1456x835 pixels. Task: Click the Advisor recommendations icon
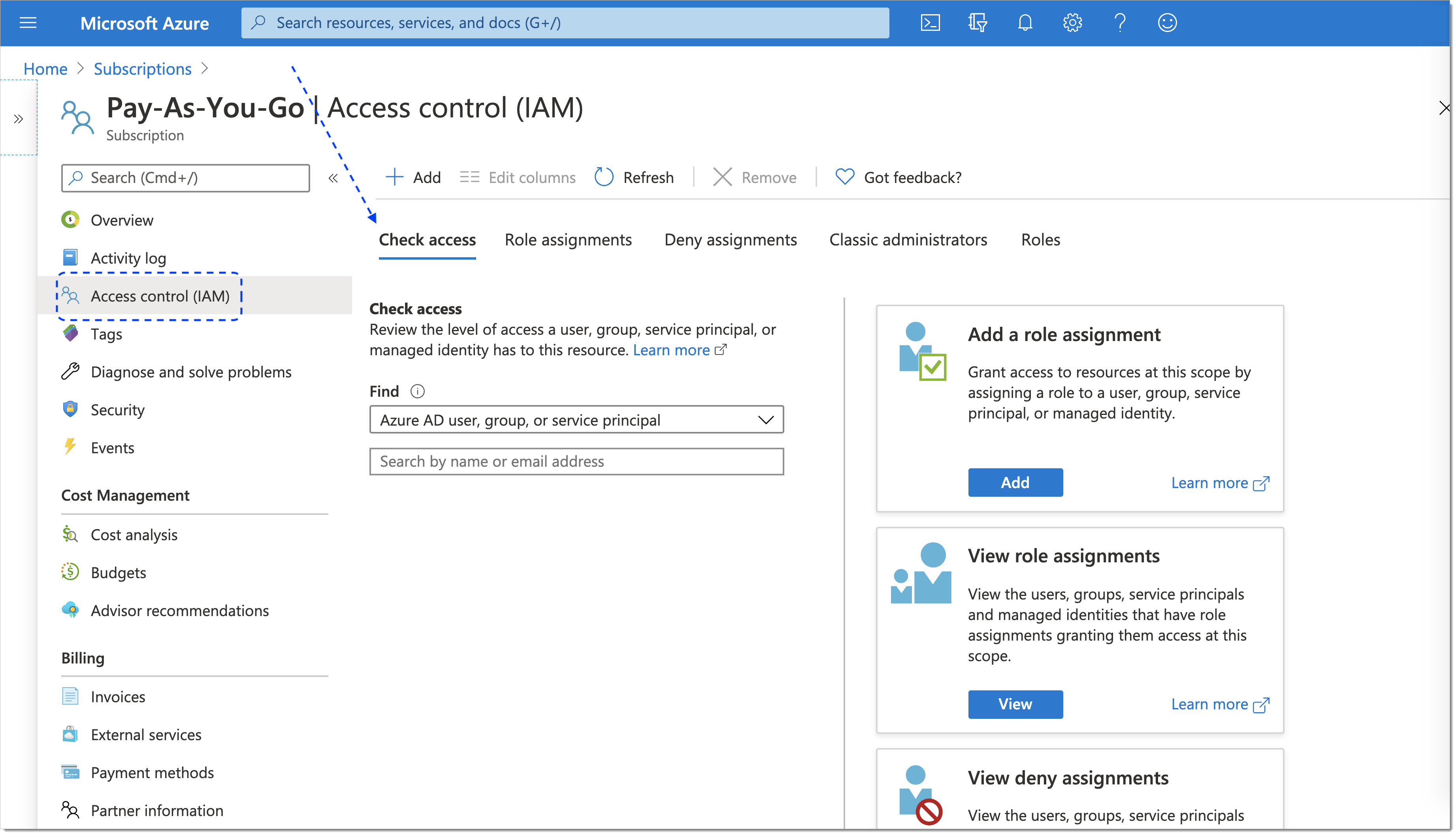(70, 610)
